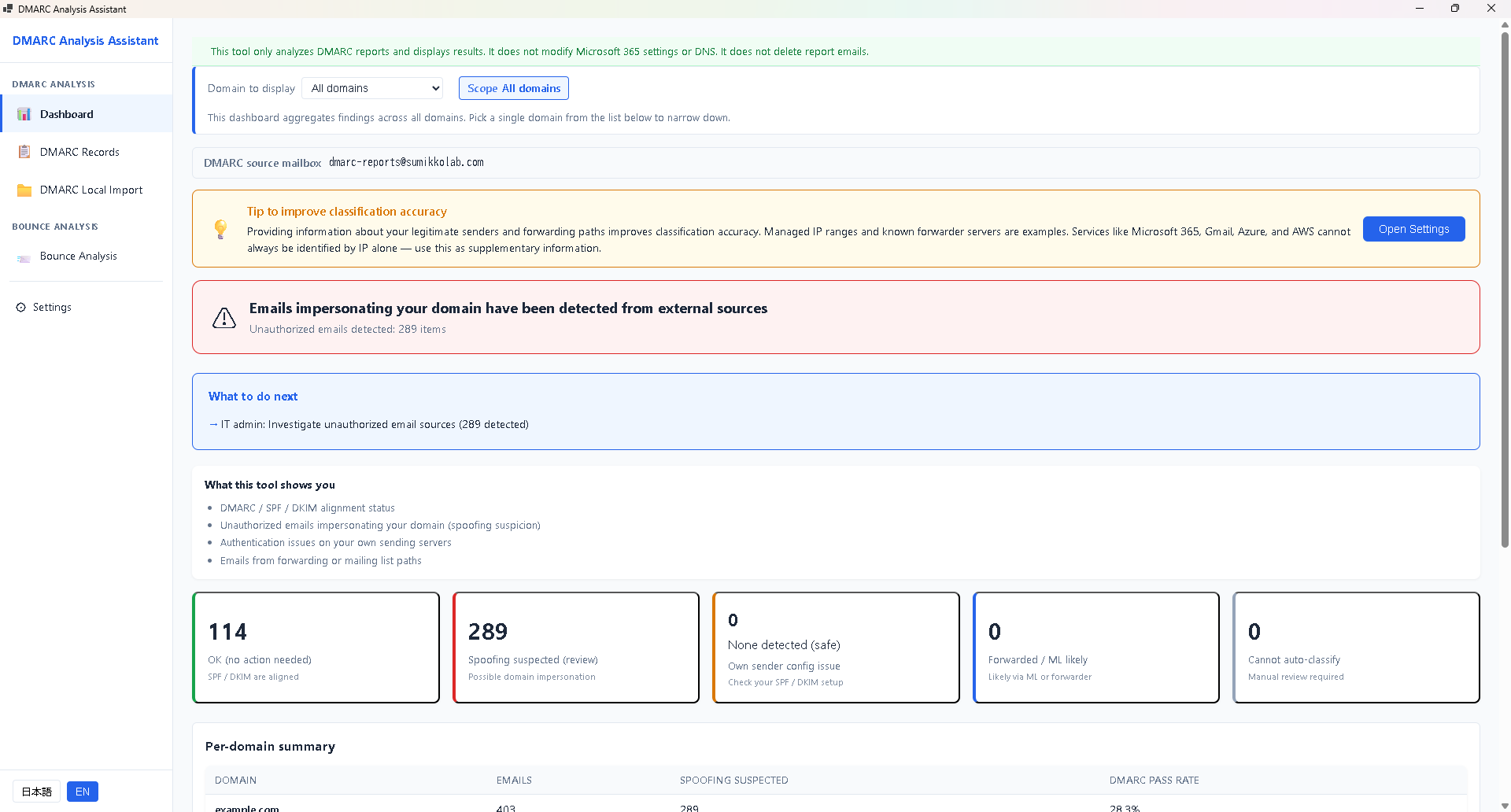Open the Dashboard menu item
Screen dimensions: 1511x812
point(87,114)
